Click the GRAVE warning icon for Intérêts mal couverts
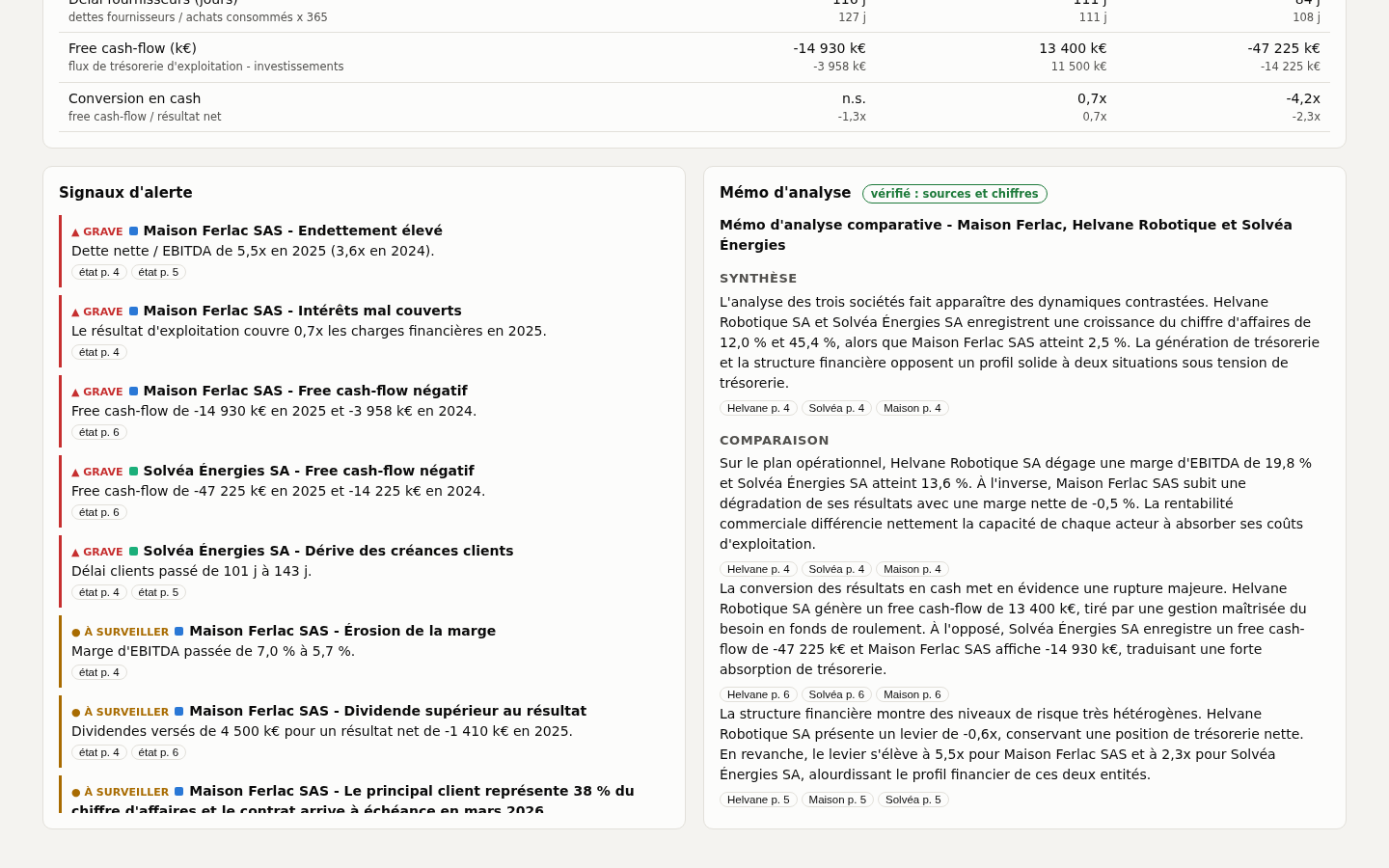Screen dimensions: 1389x868 [x=75, y=312]
